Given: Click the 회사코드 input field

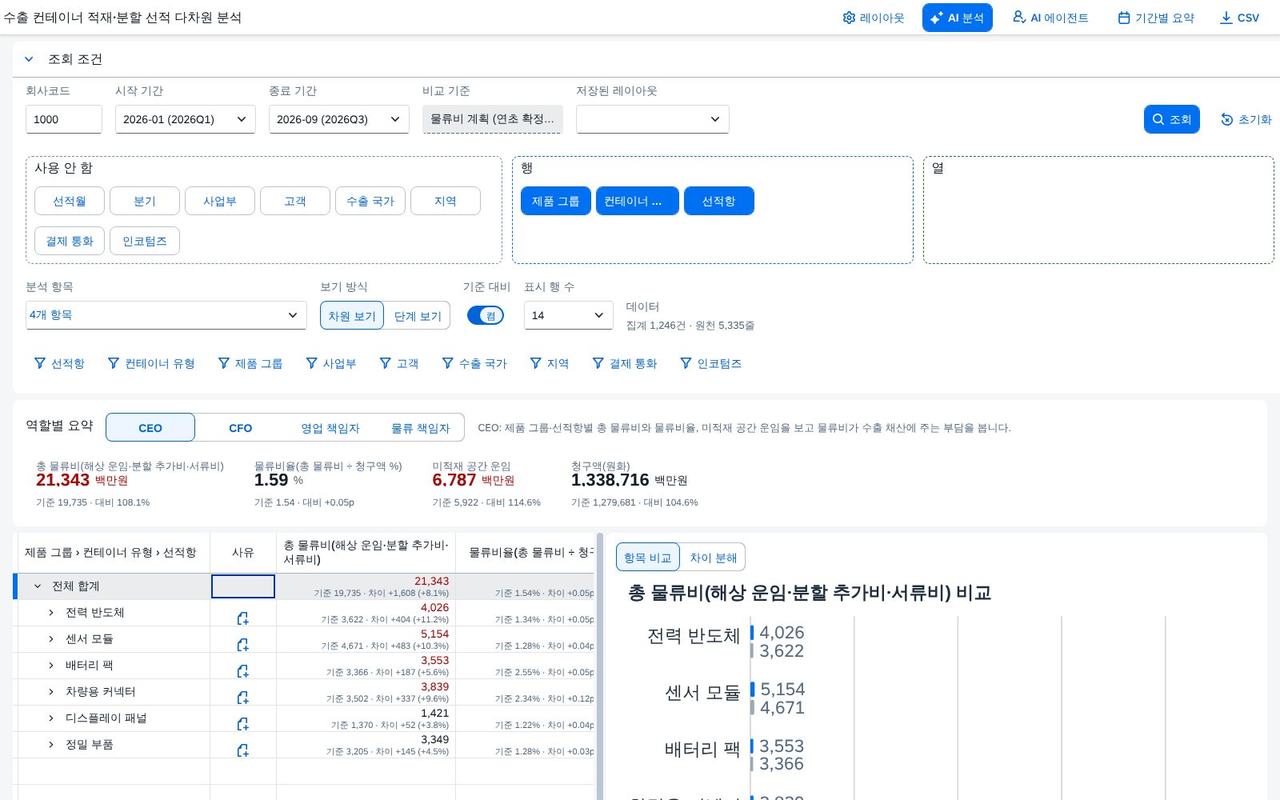Looking at the screenshot, I should [x=64, y=119].
